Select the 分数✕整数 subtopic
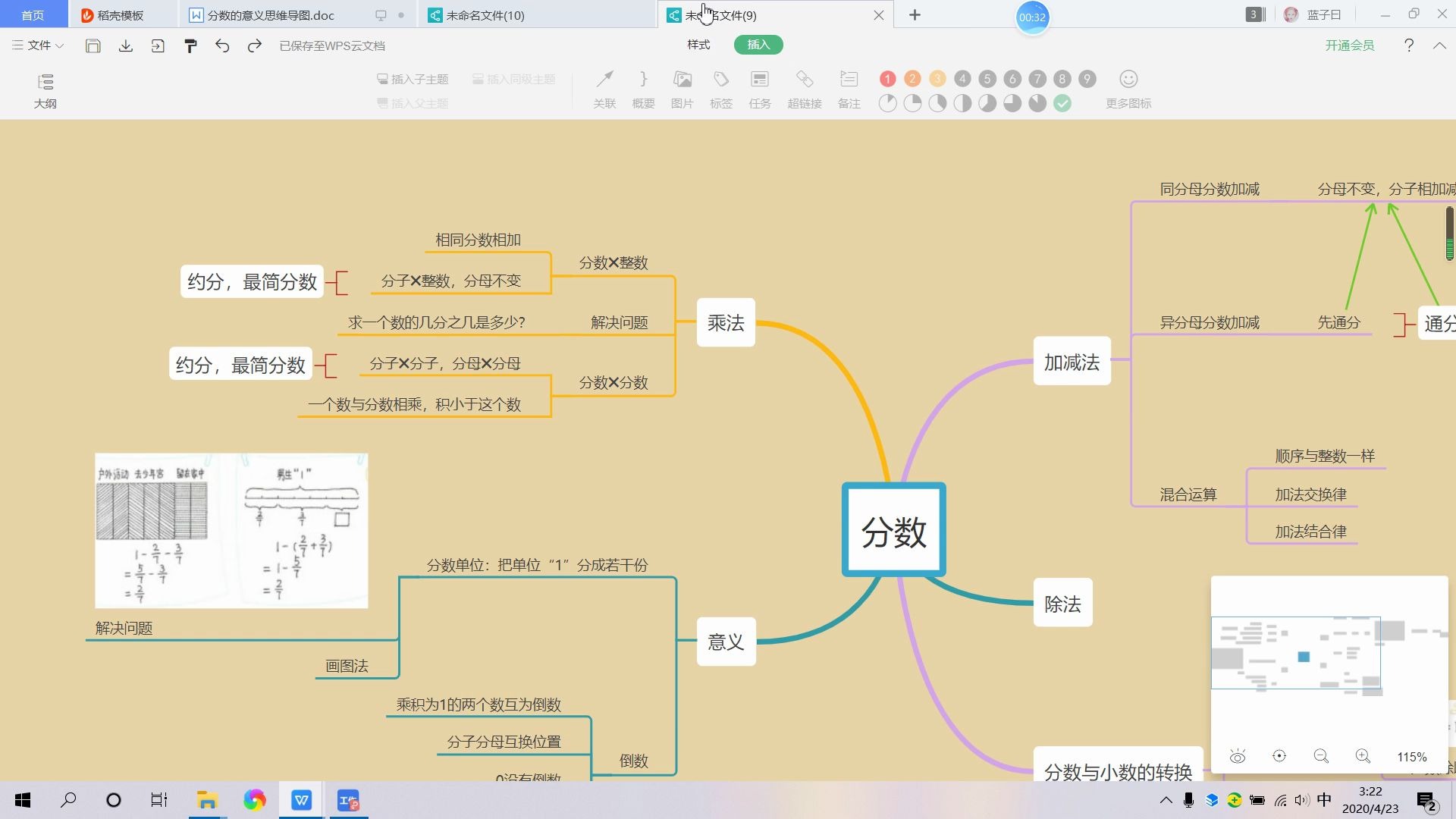This screenshot has height=819, width=1456. pyautogui.click(x=613, y=262)
